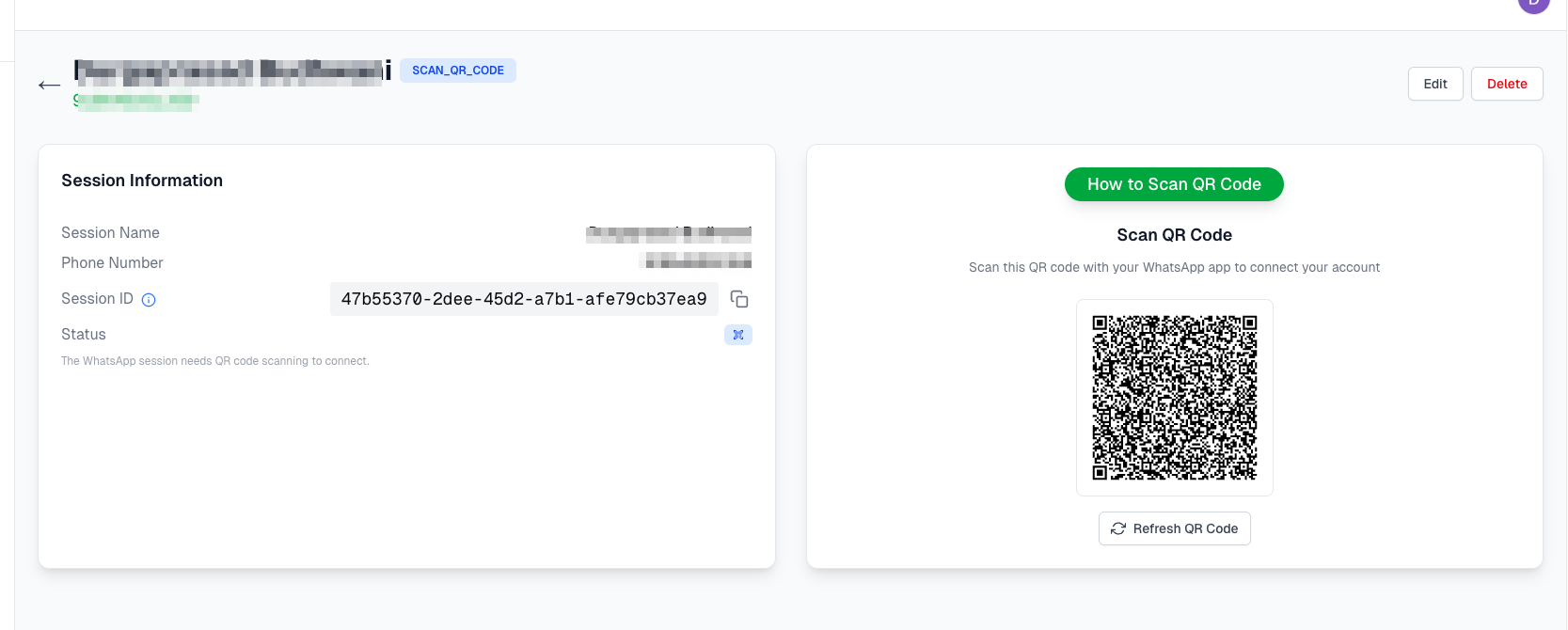Click the circular arrows refresh icon
This screenshot has width=1568, height=630.
[x=1118, y=528]
